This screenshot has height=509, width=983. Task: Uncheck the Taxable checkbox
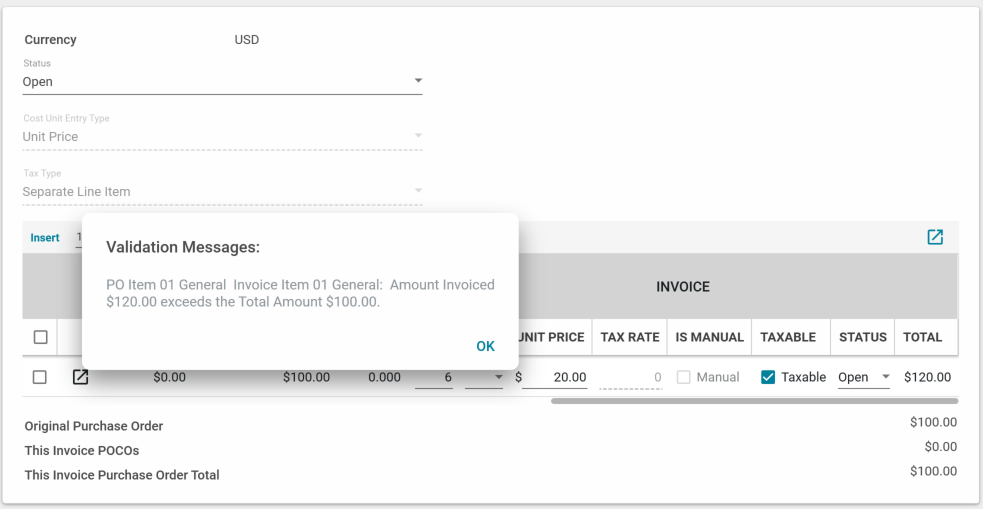(768, 377)
